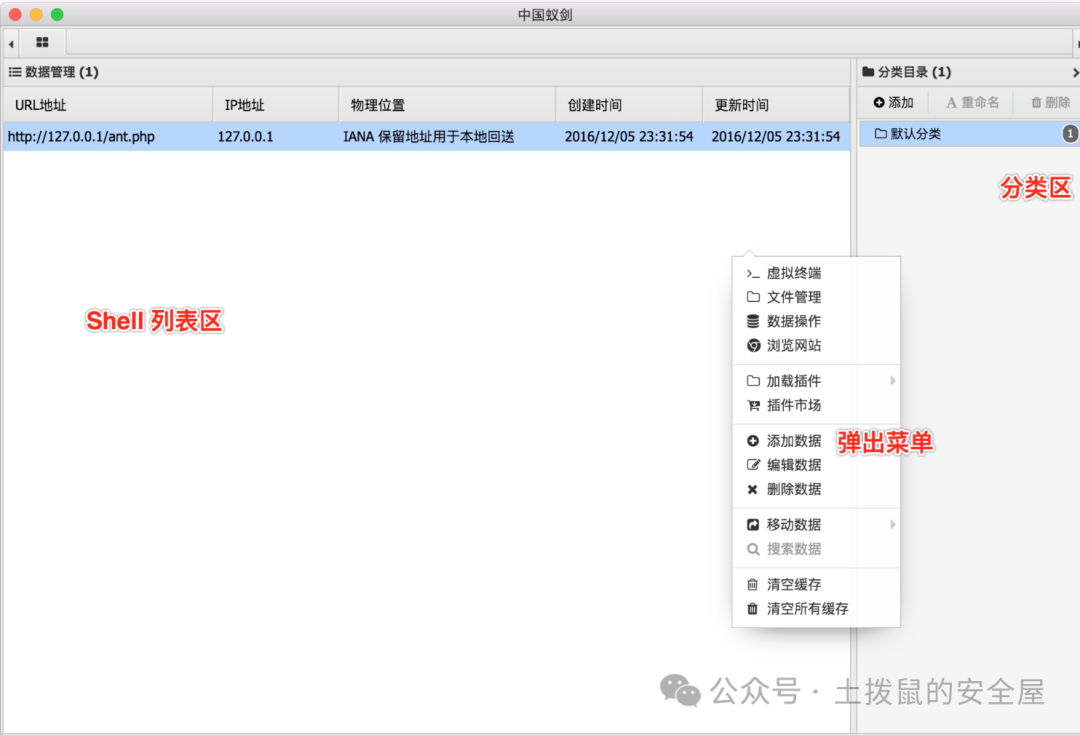The height and width of the screenshot is (735, 1080).
Task: Click the plus circle icon beside 添加数据
Action: click(x=753, y=441)
